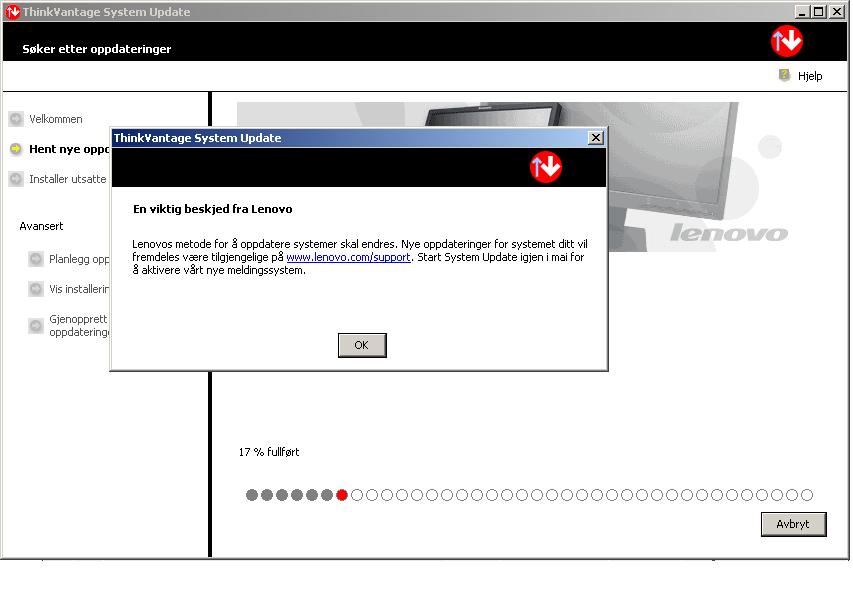The image size is (853, 600).
Task: Click the '17 % fullført' progress text
Action: [269, 452]
